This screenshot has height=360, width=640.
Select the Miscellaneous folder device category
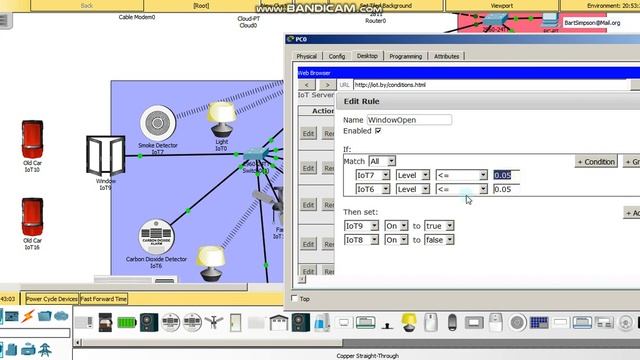click(44, 316)
